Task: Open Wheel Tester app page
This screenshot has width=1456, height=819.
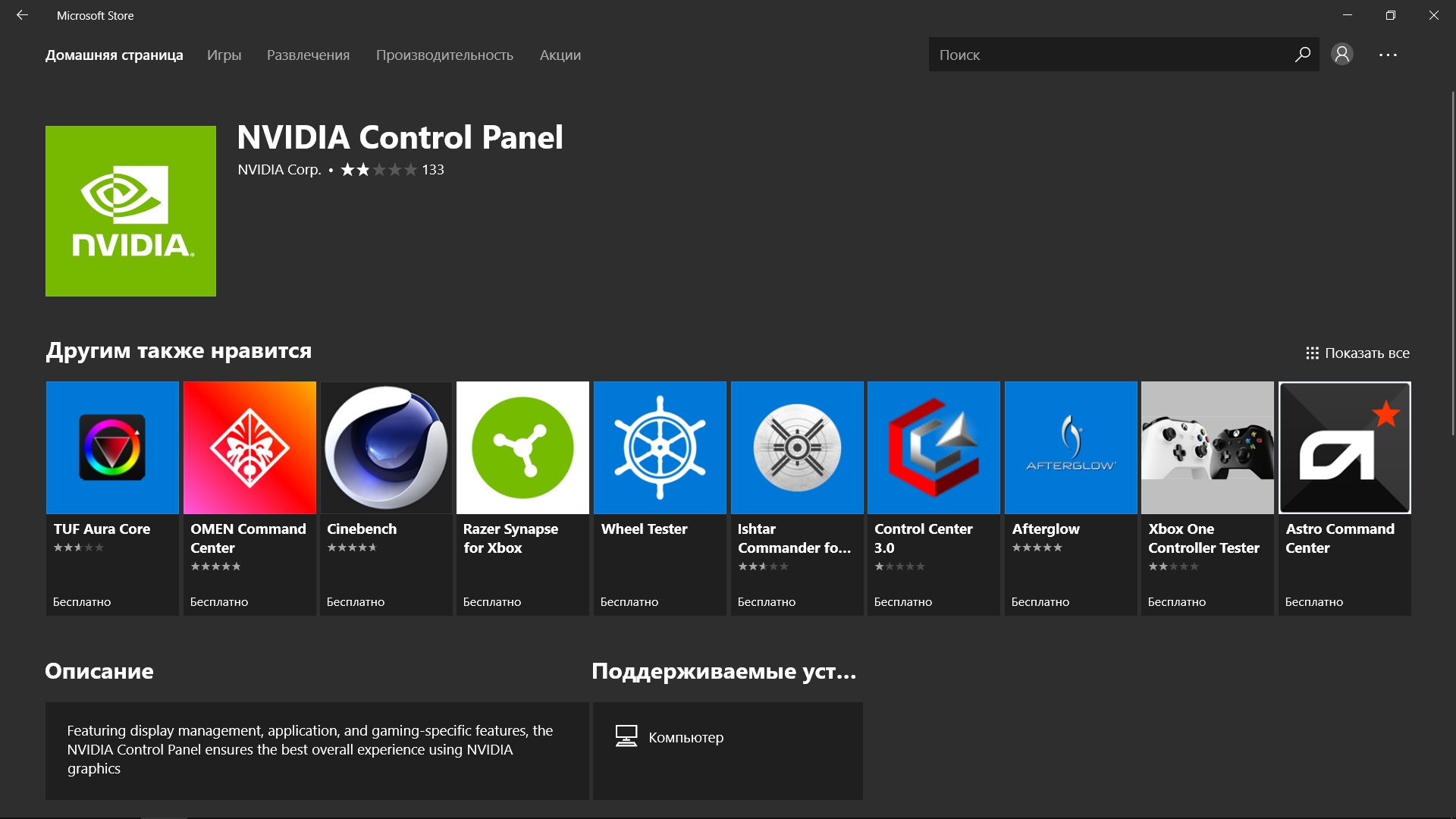Action: [x=659, y=496]
